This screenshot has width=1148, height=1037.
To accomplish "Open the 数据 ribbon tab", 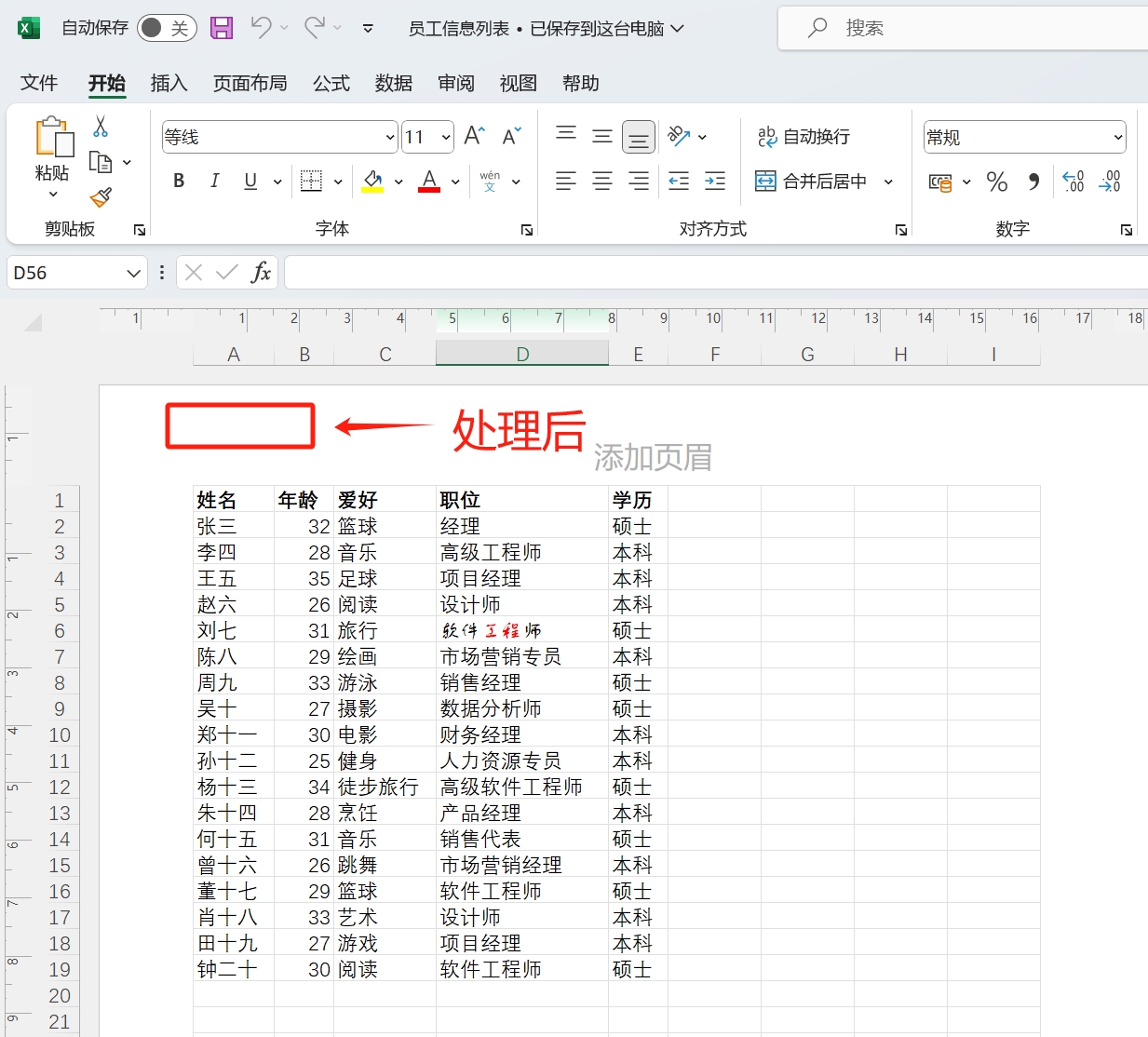I will (x=393, y=83).
